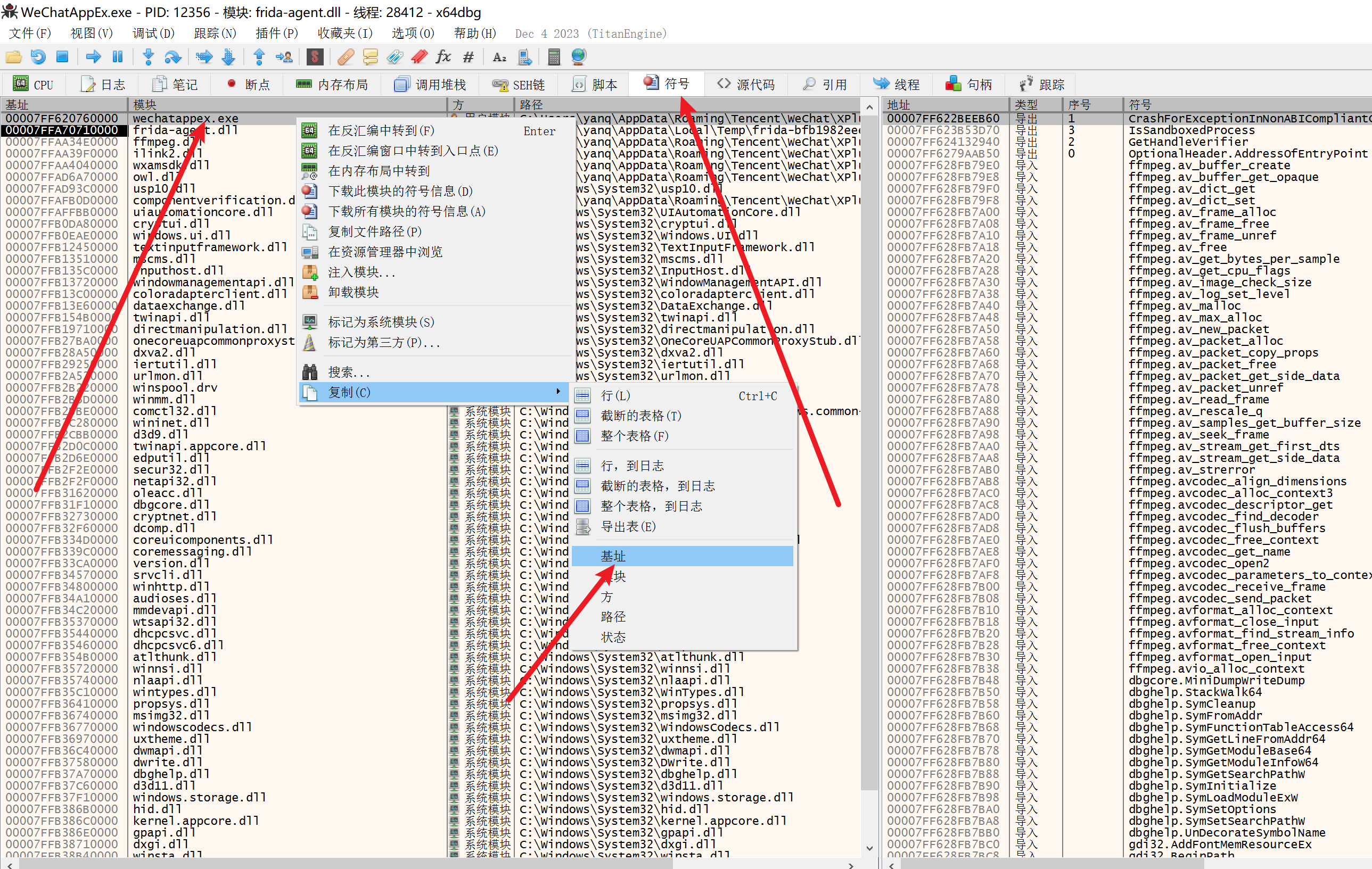Click the globe Check for Updates icon
1372x869 pixels.
coord(578,56)
